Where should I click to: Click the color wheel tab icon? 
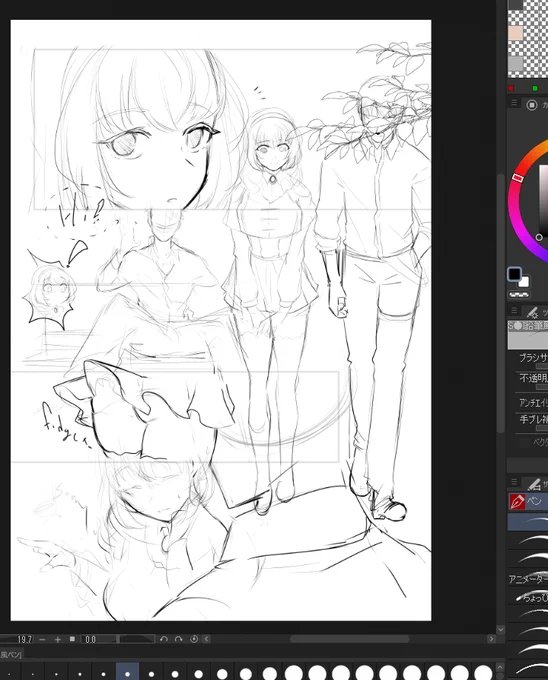point(532,105)
